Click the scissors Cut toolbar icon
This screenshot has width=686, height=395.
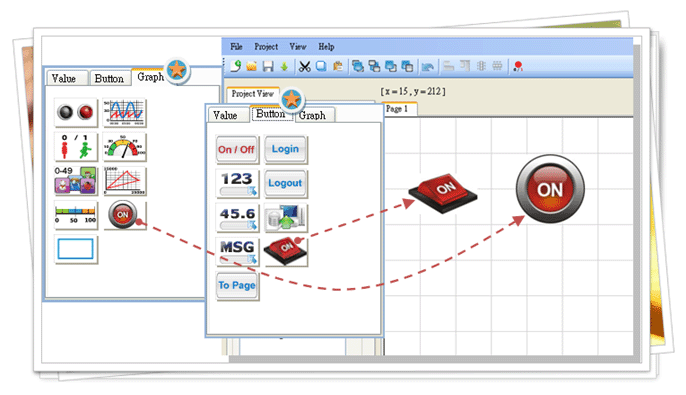304,66
